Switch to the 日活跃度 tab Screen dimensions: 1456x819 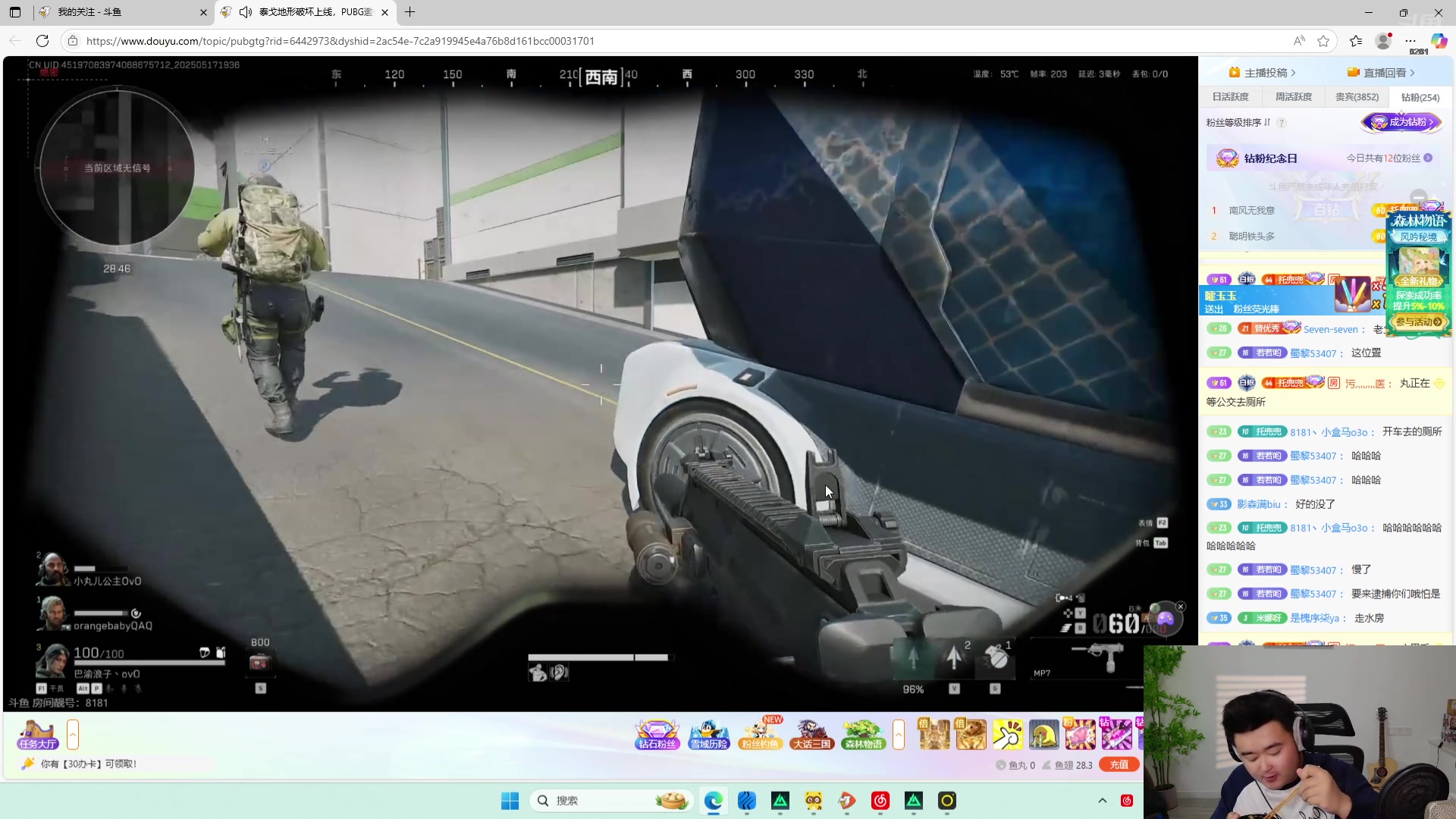(x=1231, y=97)
